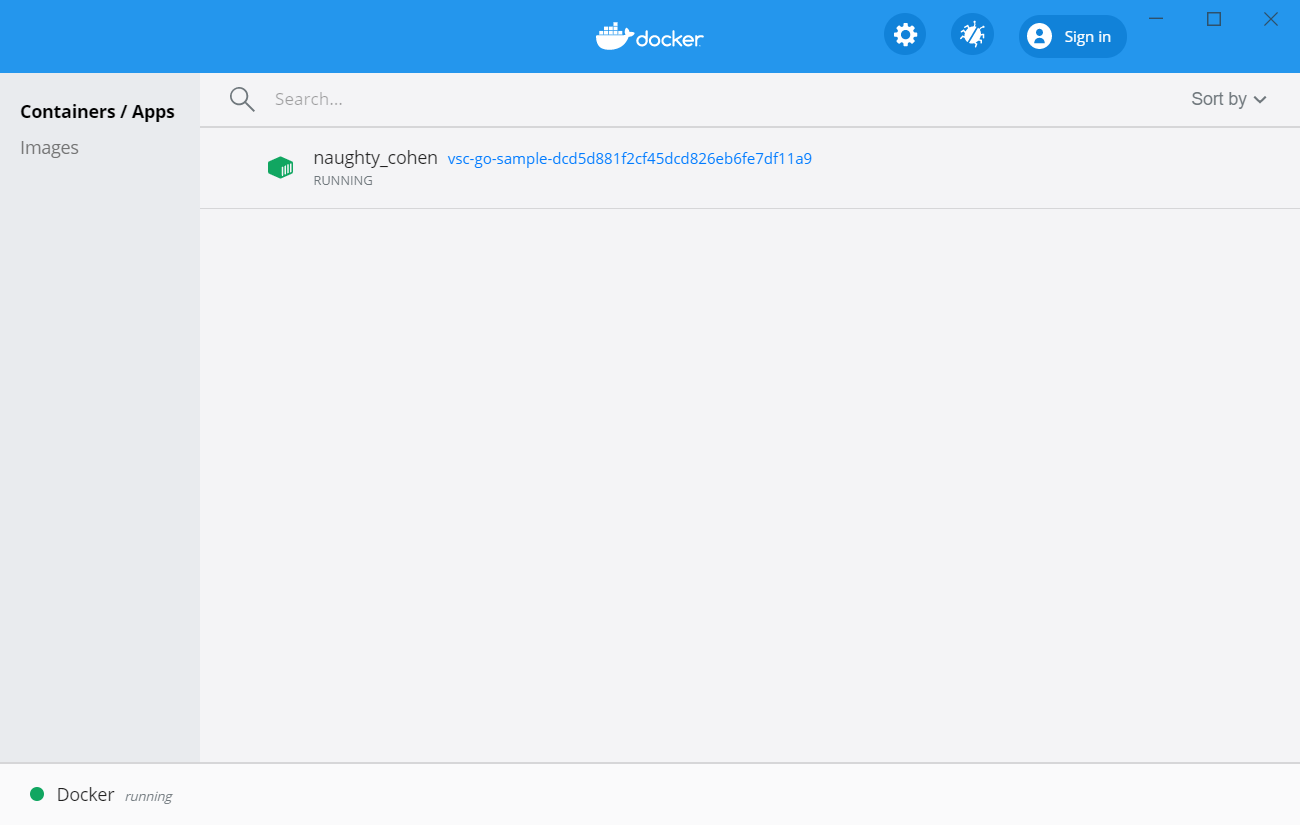Click the running status text at bottom
Viewport: 1300px width, 825px height.
(x=148, y=795)
